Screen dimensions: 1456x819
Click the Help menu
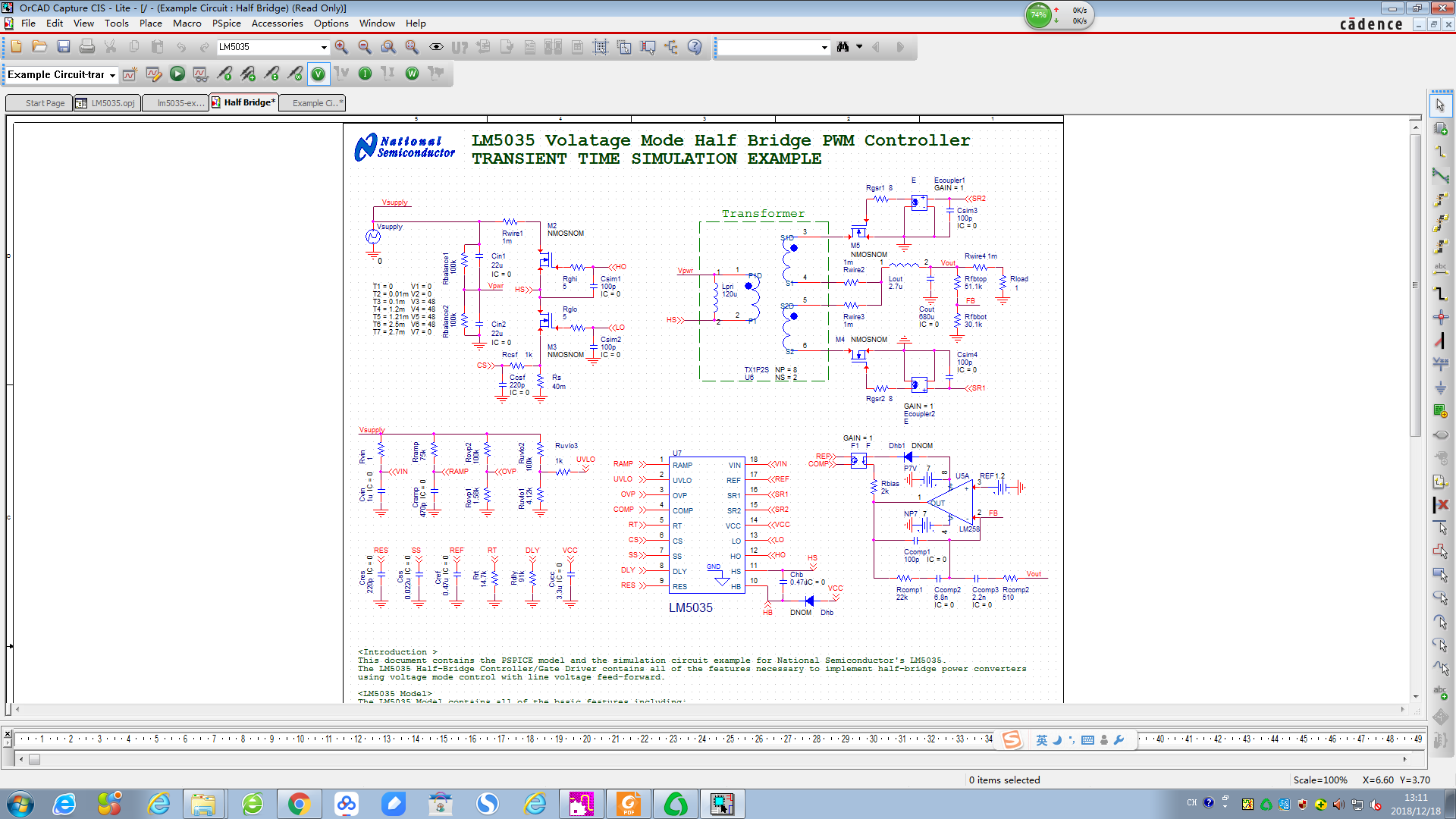tap(416, 24)
